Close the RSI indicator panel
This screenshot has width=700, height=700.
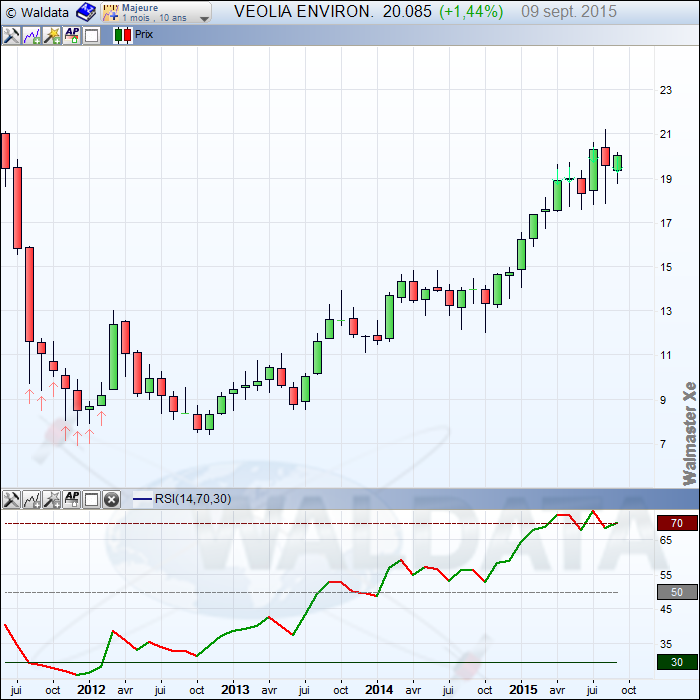pos(112,500)
